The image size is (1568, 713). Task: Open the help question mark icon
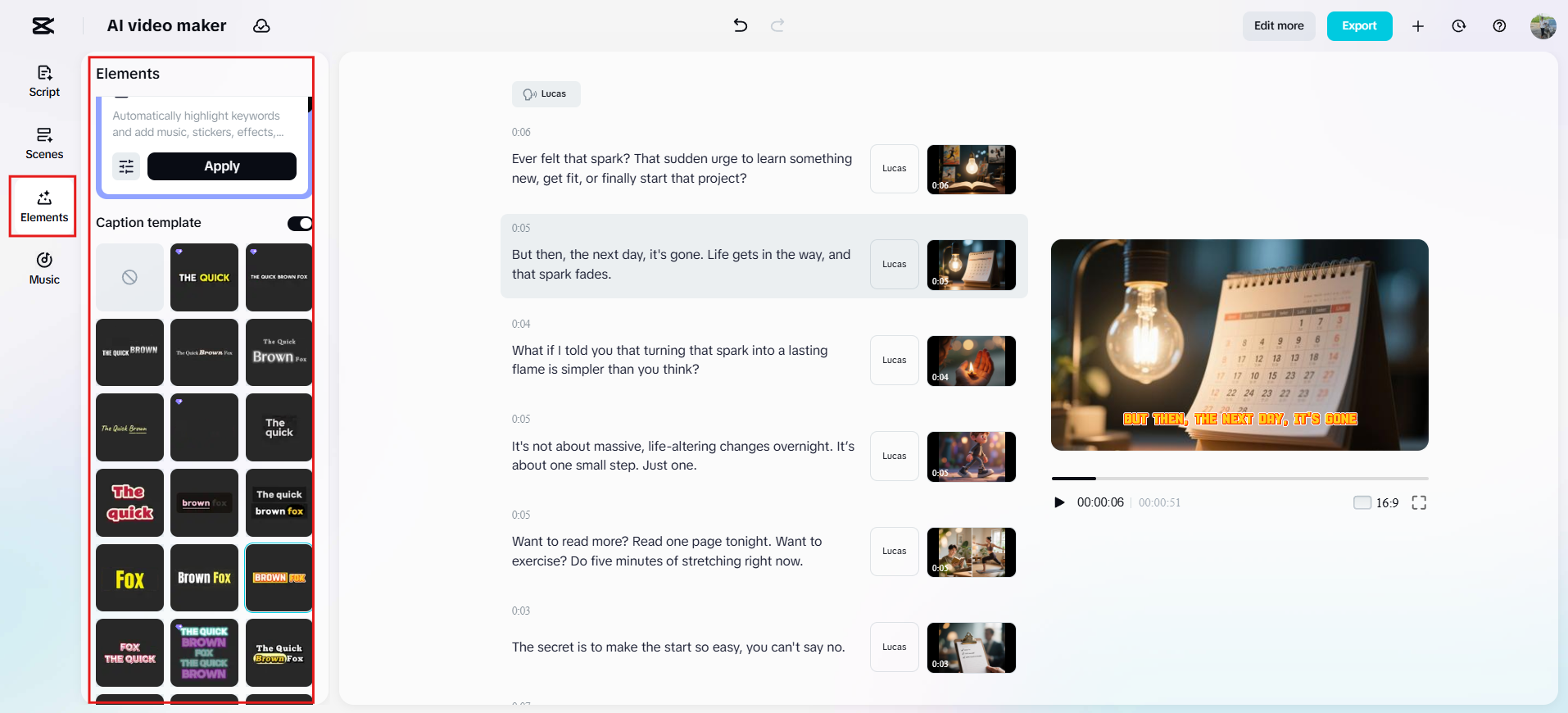[x=1499, y=26]
